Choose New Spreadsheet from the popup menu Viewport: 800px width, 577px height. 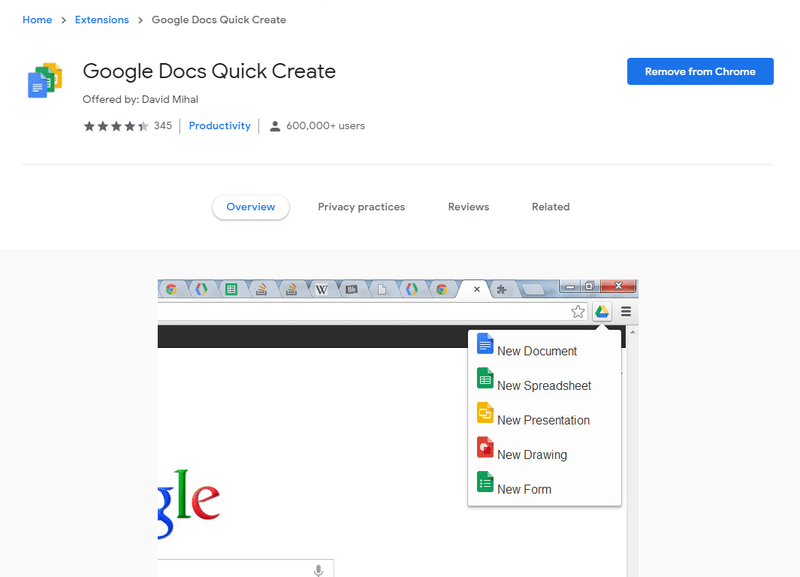tap(544, 386)
